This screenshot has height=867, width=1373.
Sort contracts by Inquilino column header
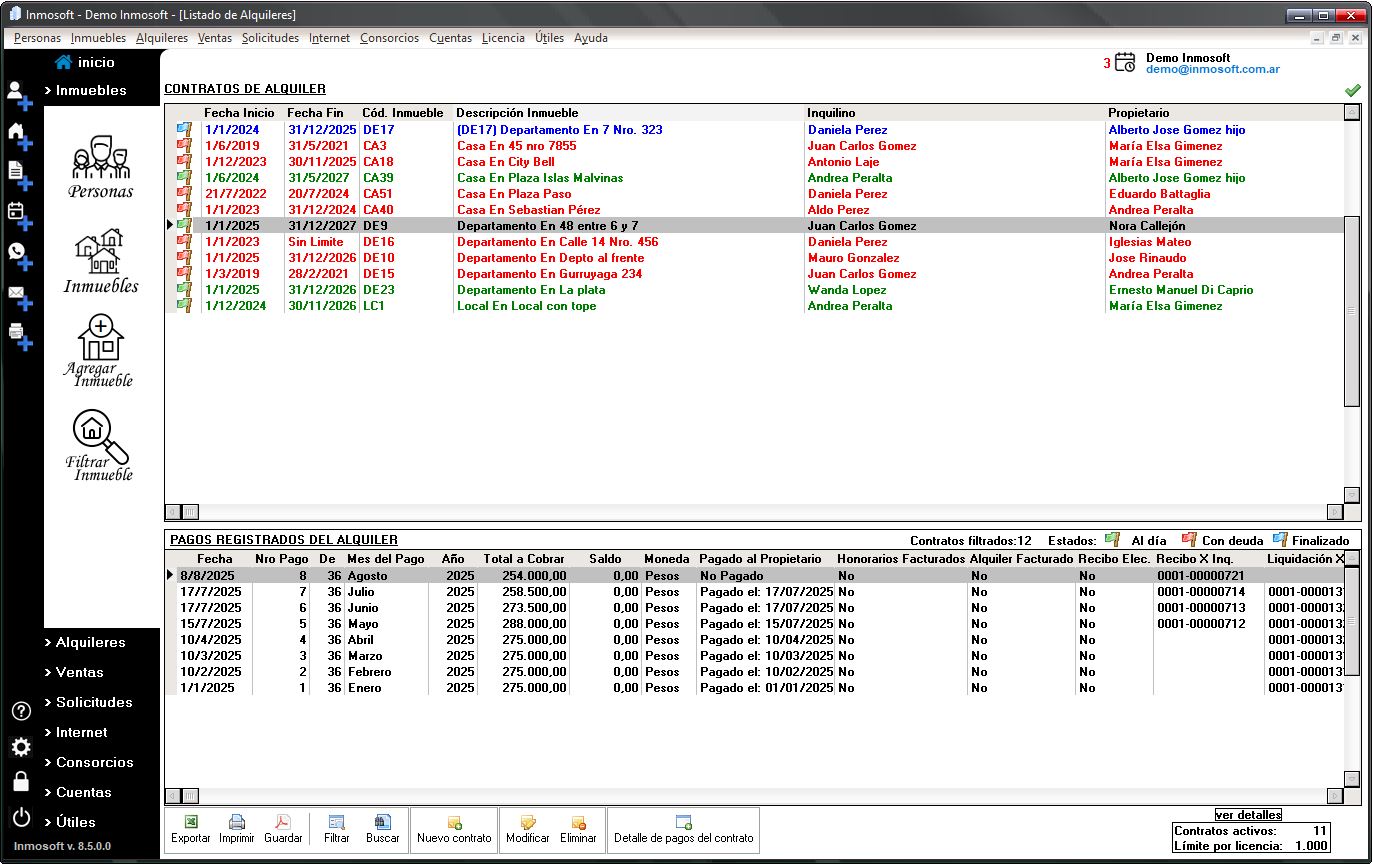point(832,113)
